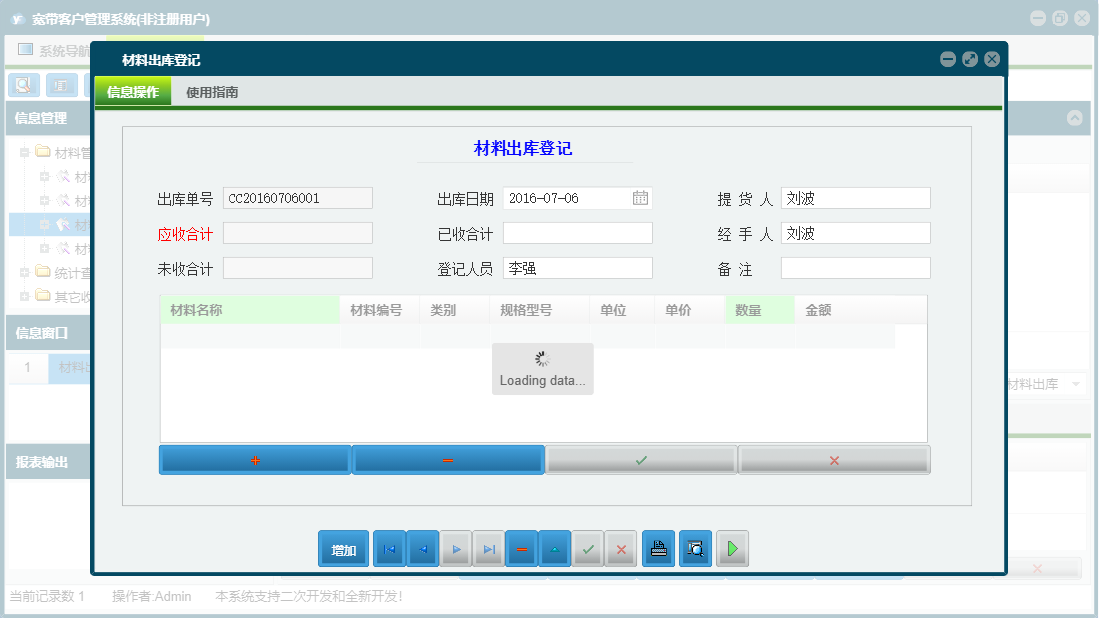The height and width of the screenshot is (618, 1099).
Task: Click the blue up-triangle edit icon
Action: click(x=554, y=548)
